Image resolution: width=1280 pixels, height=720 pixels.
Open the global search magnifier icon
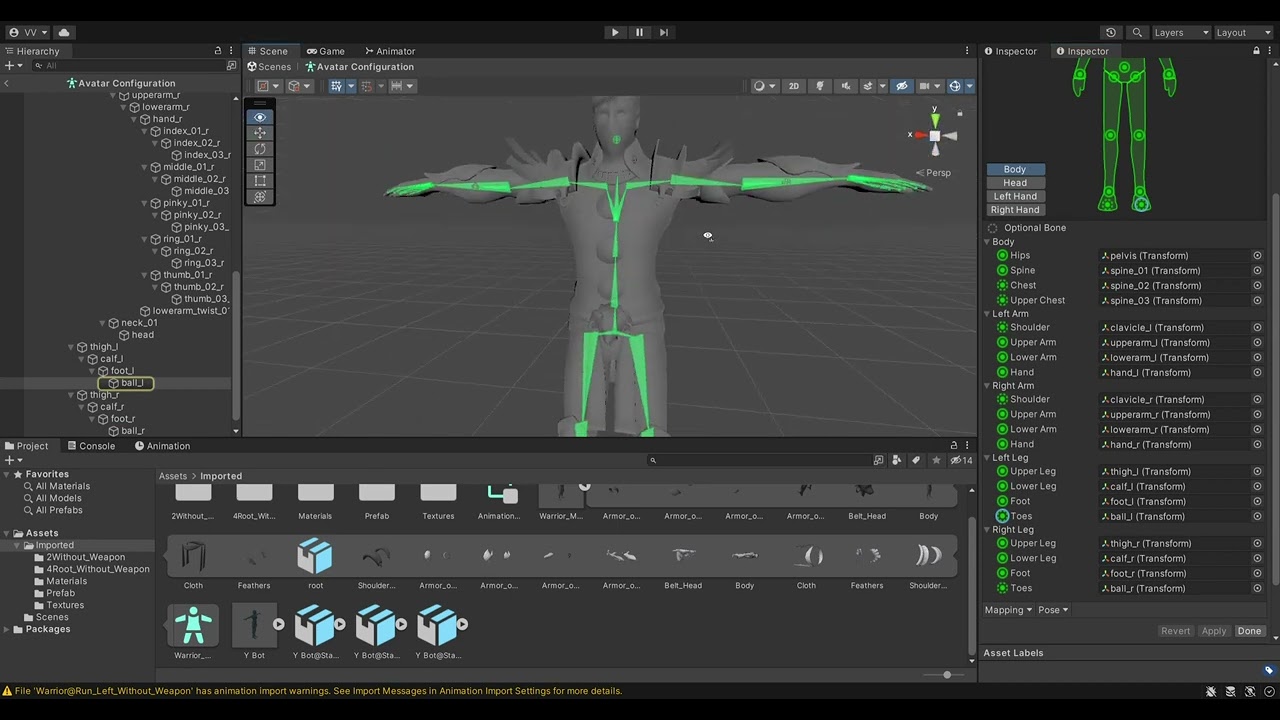click(1137, 33)
